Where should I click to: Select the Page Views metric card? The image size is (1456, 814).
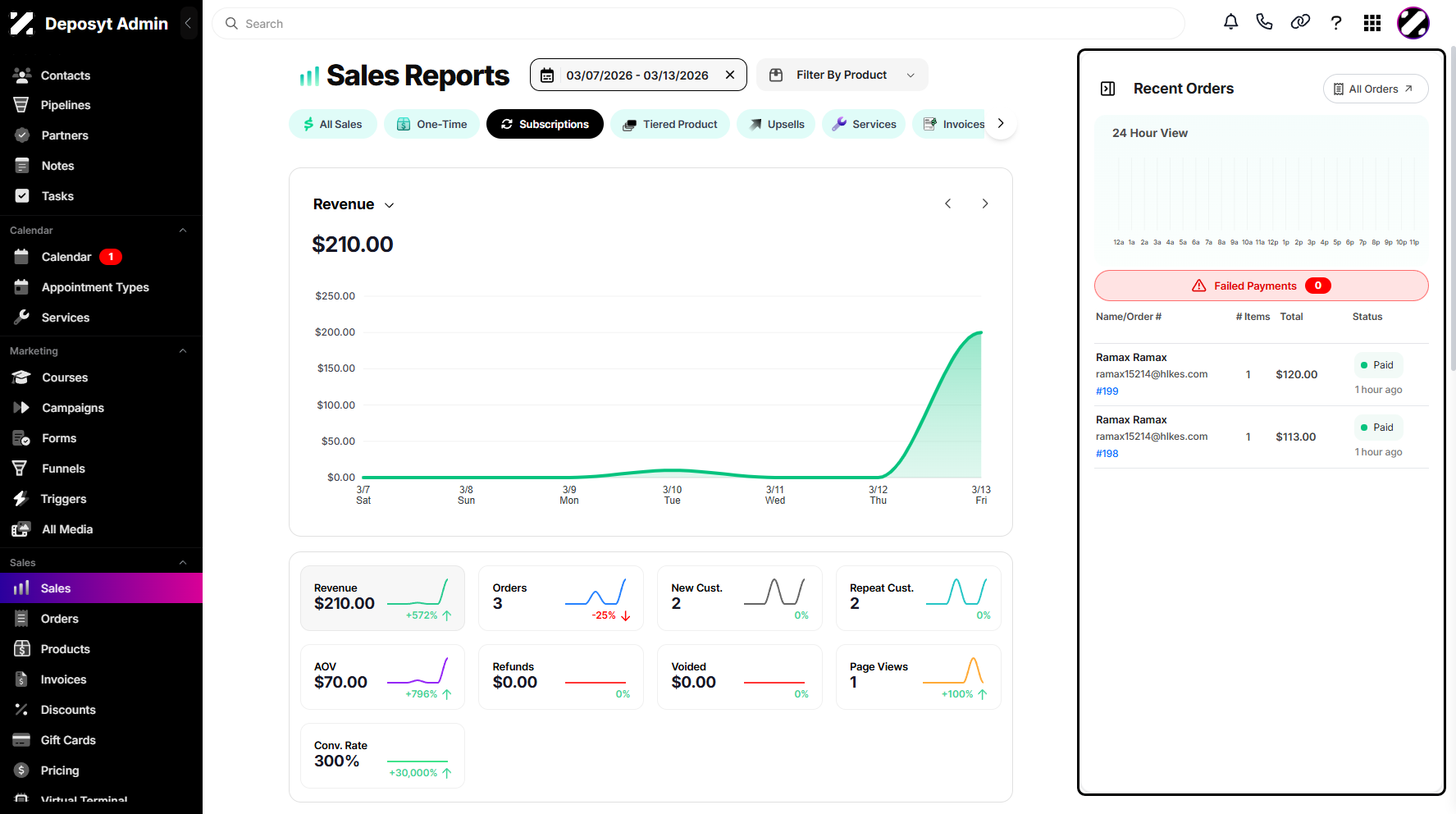[x=919, y=677]
